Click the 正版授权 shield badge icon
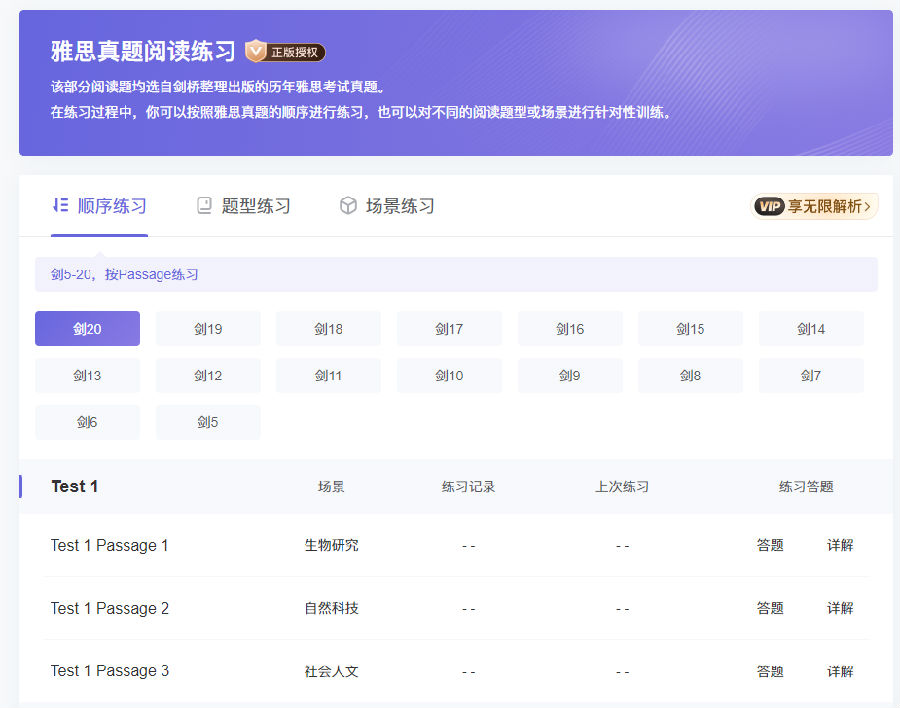This screenshot has height=708, width=900. point(257,51)
